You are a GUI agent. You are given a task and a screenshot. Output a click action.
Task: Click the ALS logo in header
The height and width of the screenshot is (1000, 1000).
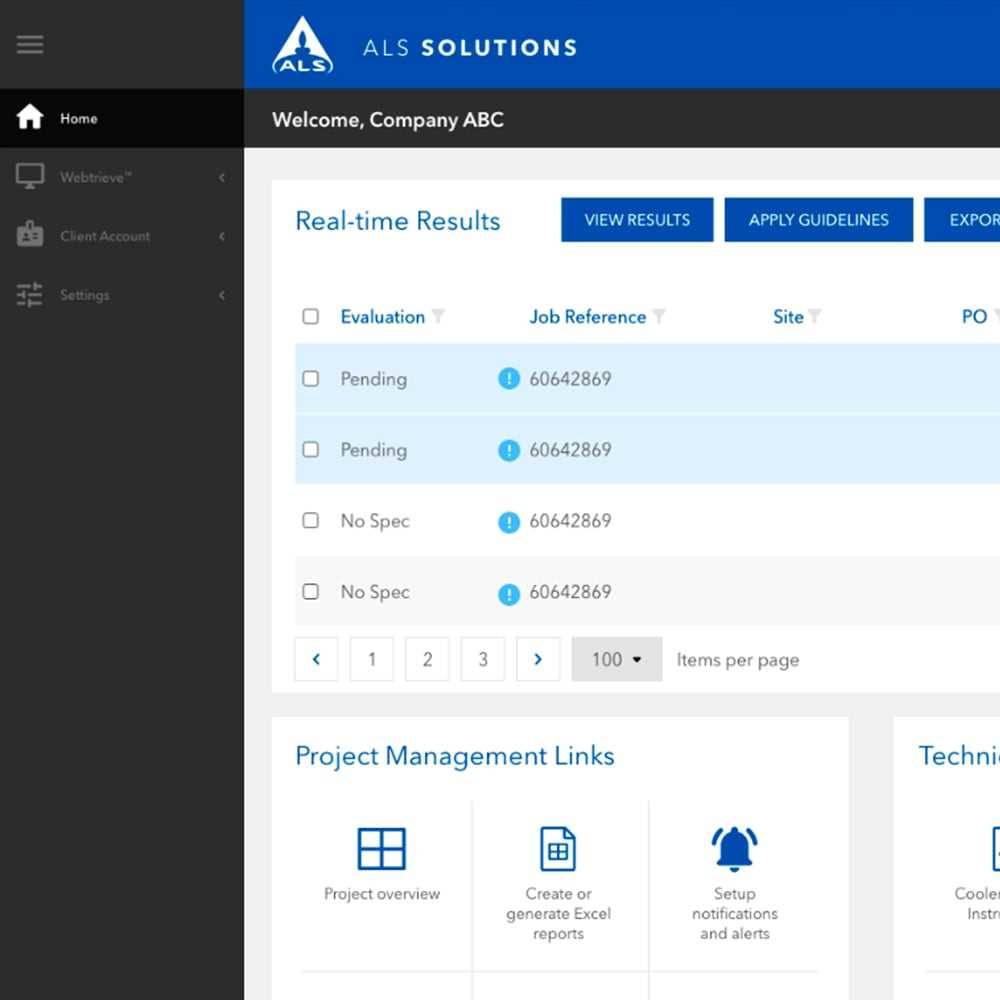(x=302, y=46)
